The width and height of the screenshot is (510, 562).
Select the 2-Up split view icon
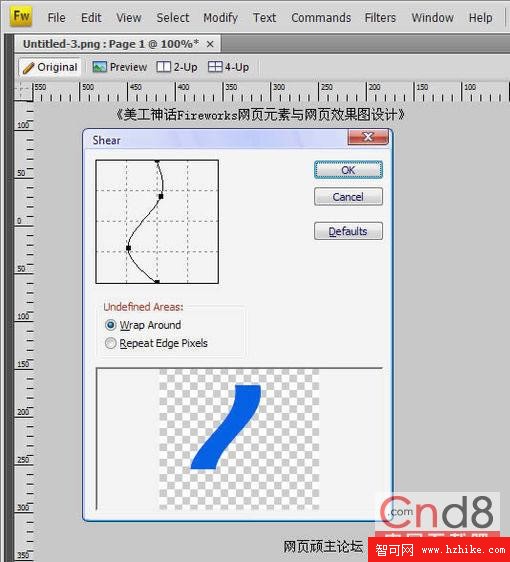pyautogui.click(x=164, y=67)
